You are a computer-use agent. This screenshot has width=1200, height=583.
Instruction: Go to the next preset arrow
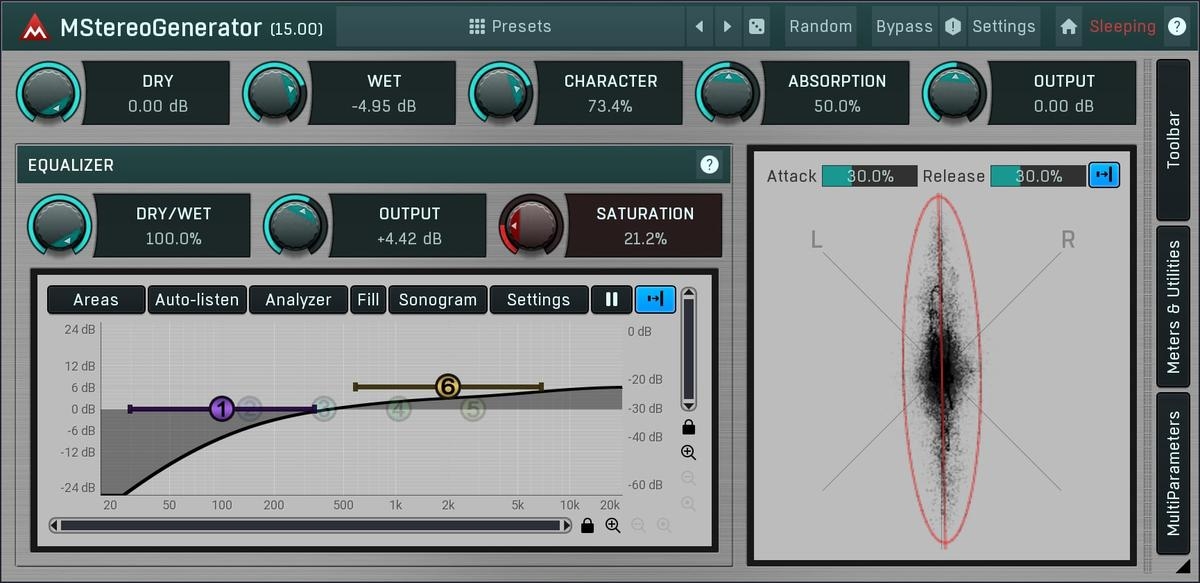(x=727, y=27)
